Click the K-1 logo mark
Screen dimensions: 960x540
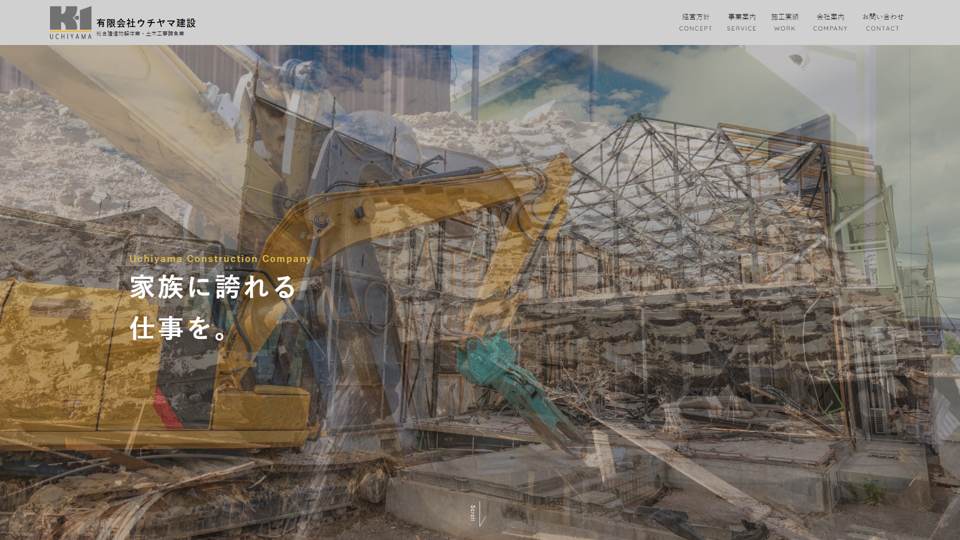(70, 17)
